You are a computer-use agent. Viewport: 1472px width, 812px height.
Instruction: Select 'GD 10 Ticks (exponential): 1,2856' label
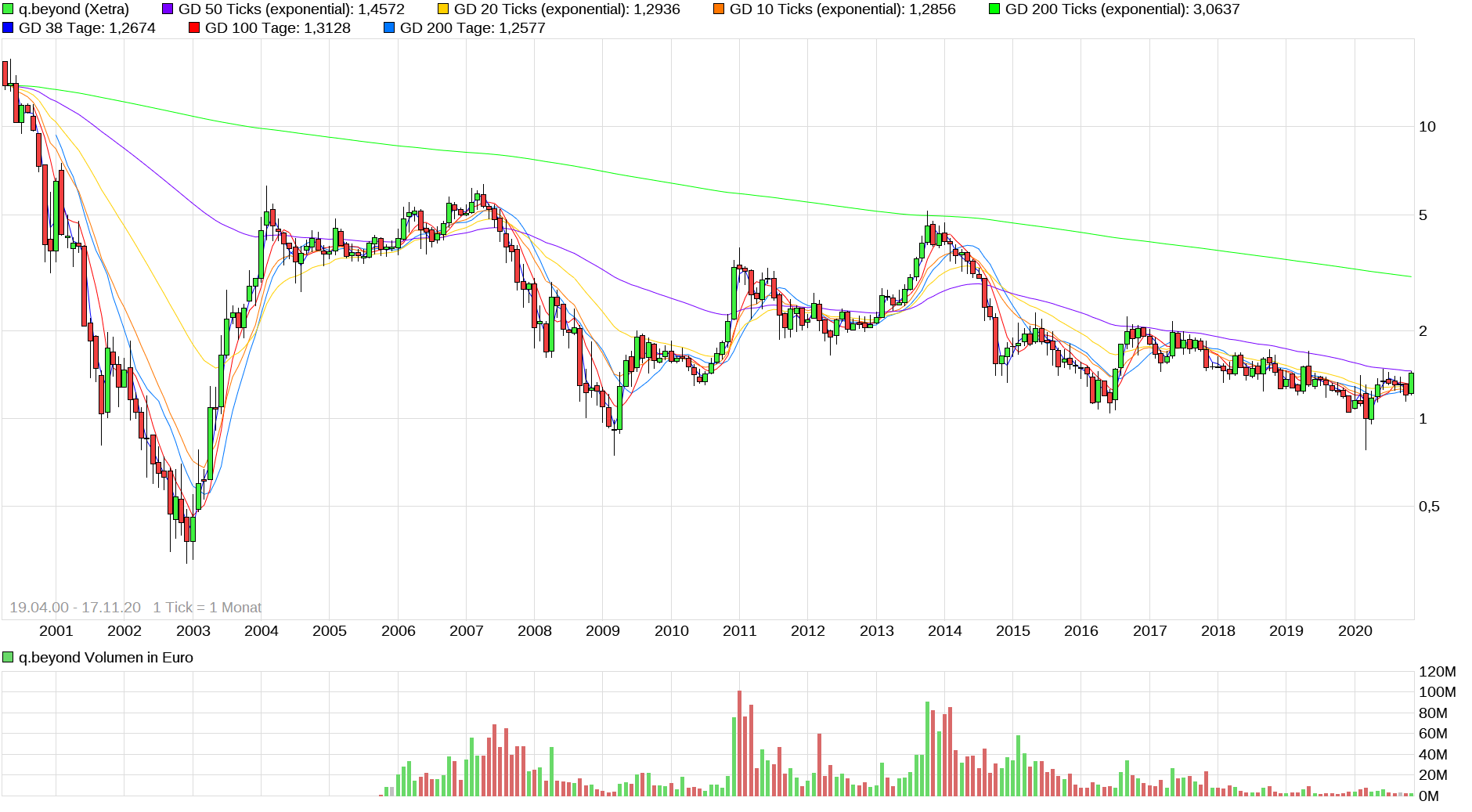pyautogui.click(x=842, y=9)
